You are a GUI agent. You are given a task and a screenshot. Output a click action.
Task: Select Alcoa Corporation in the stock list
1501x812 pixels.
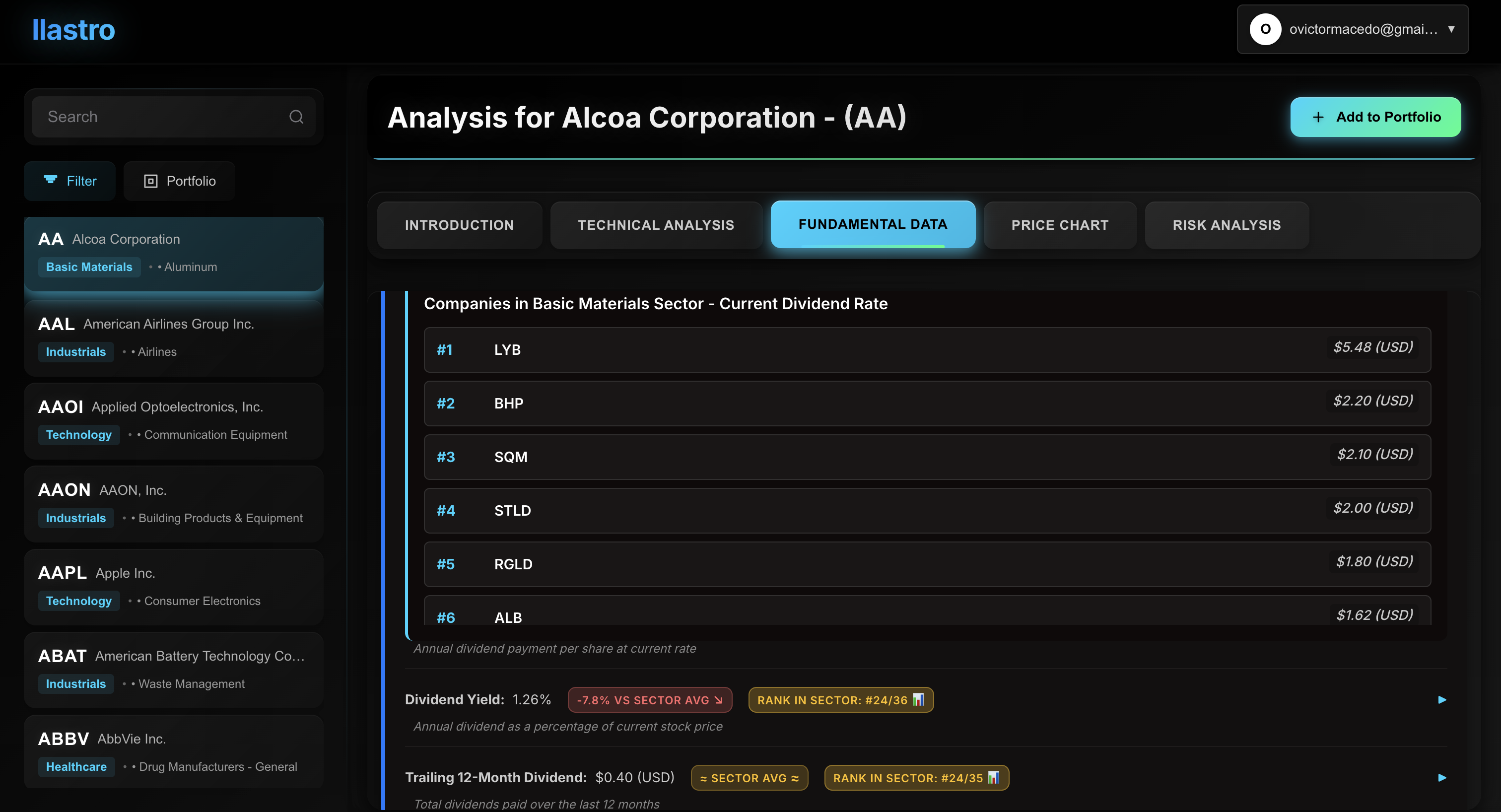tap(174, 254)
